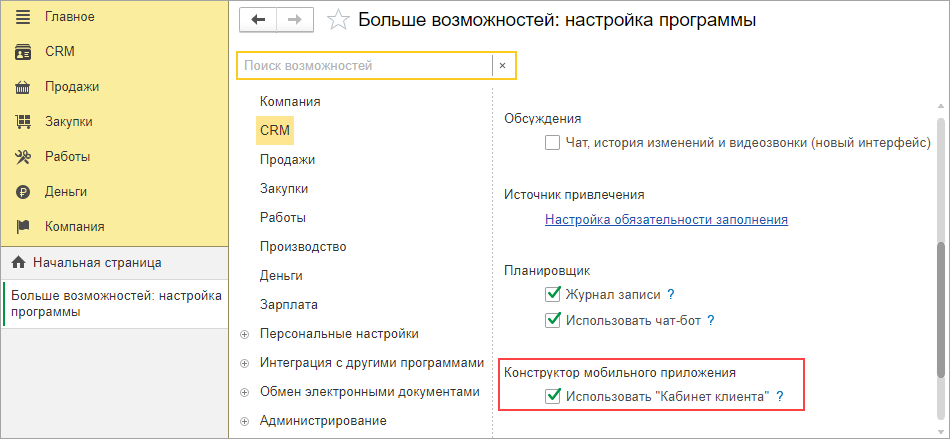Select Производство in the settings list

point(302,246)
